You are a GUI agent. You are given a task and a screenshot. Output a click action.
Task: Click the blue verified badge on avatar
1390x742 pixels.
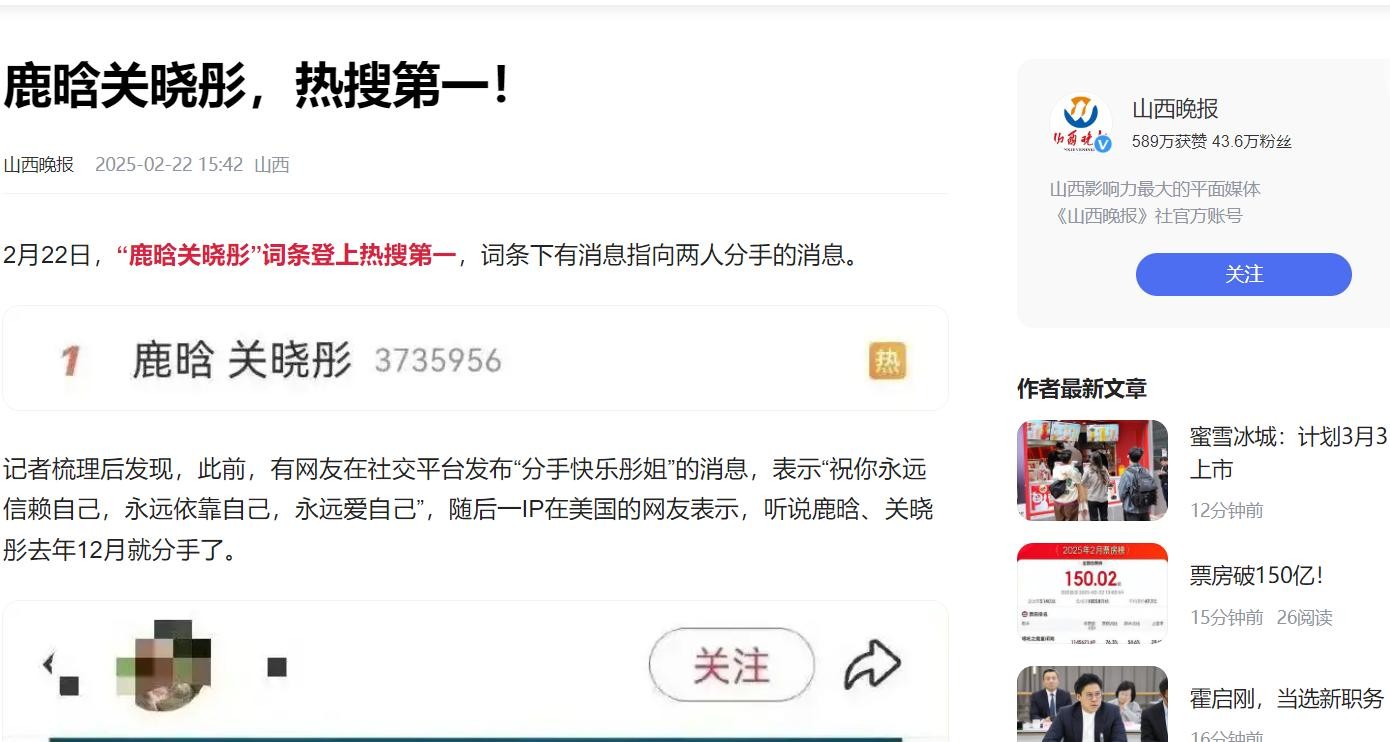coord(1103,144)
